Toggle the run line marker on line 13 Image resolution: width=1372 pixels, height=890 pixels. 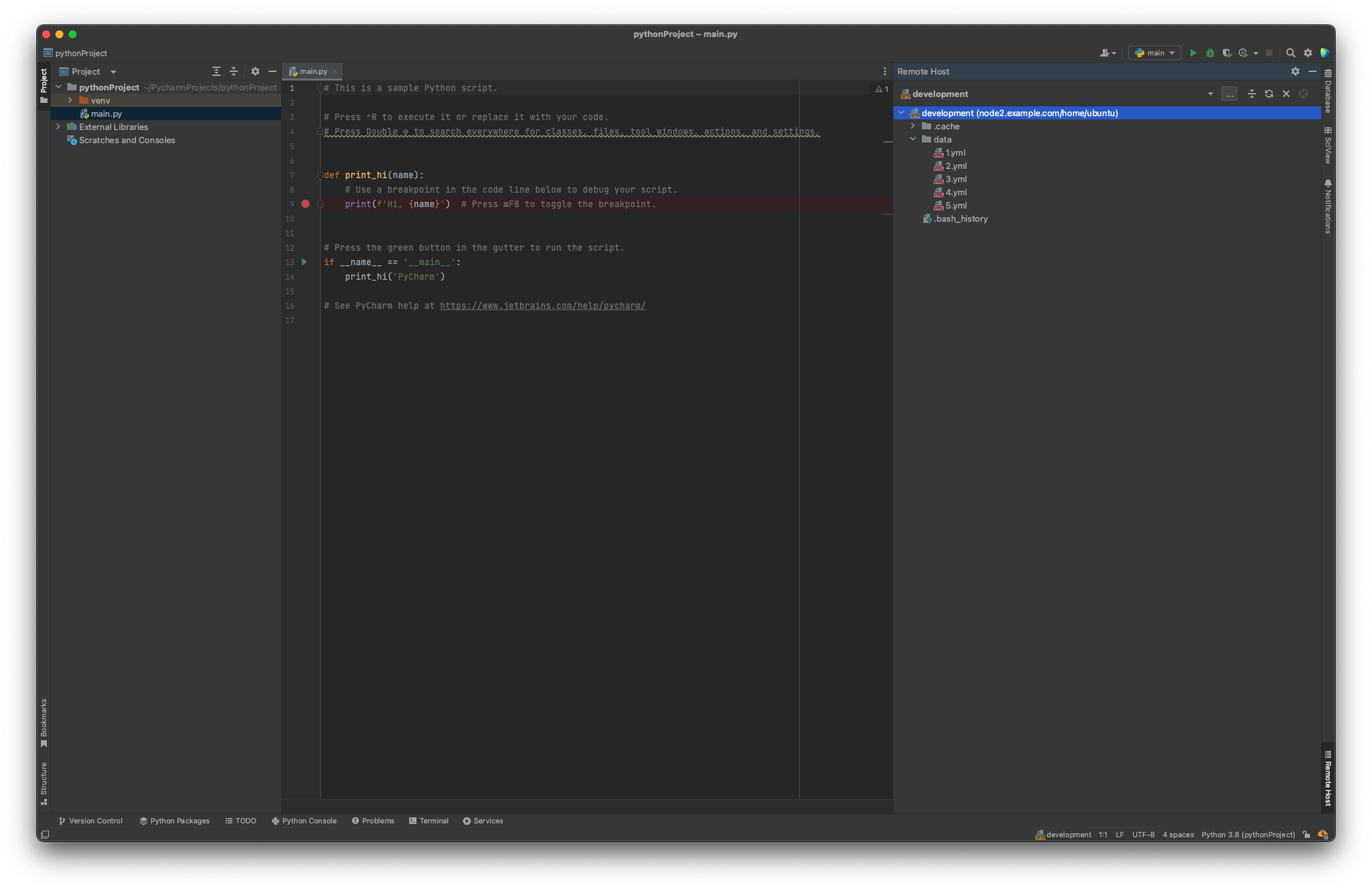point(305,262)
